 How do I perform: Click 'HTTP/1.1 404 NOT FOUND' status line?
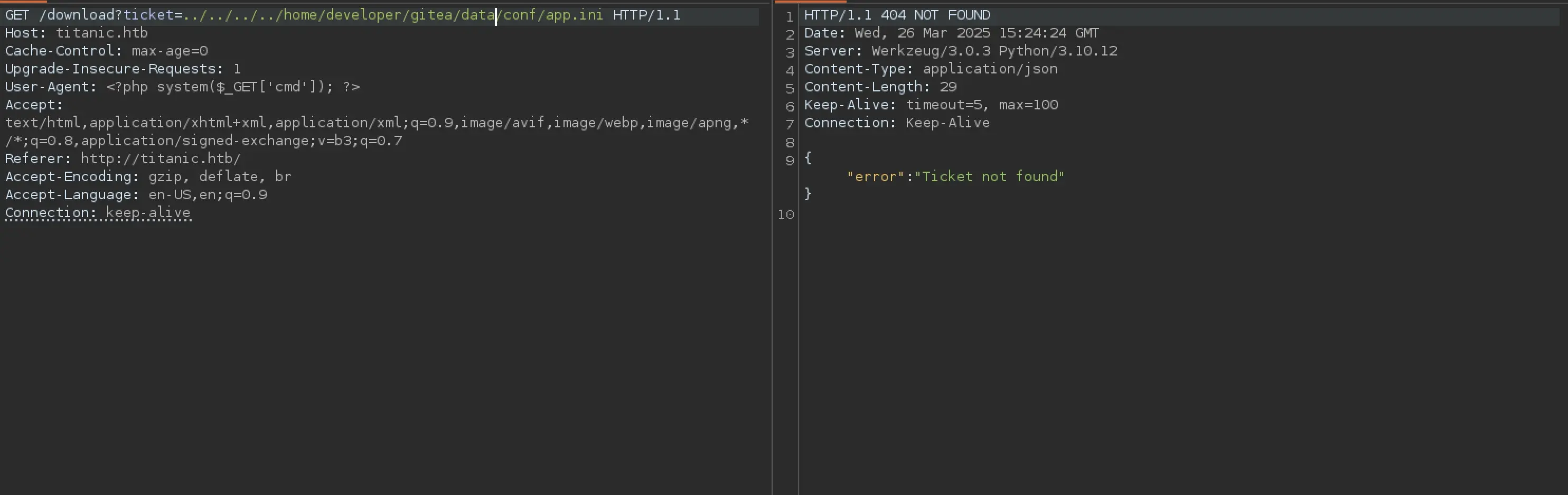[897, 15]
